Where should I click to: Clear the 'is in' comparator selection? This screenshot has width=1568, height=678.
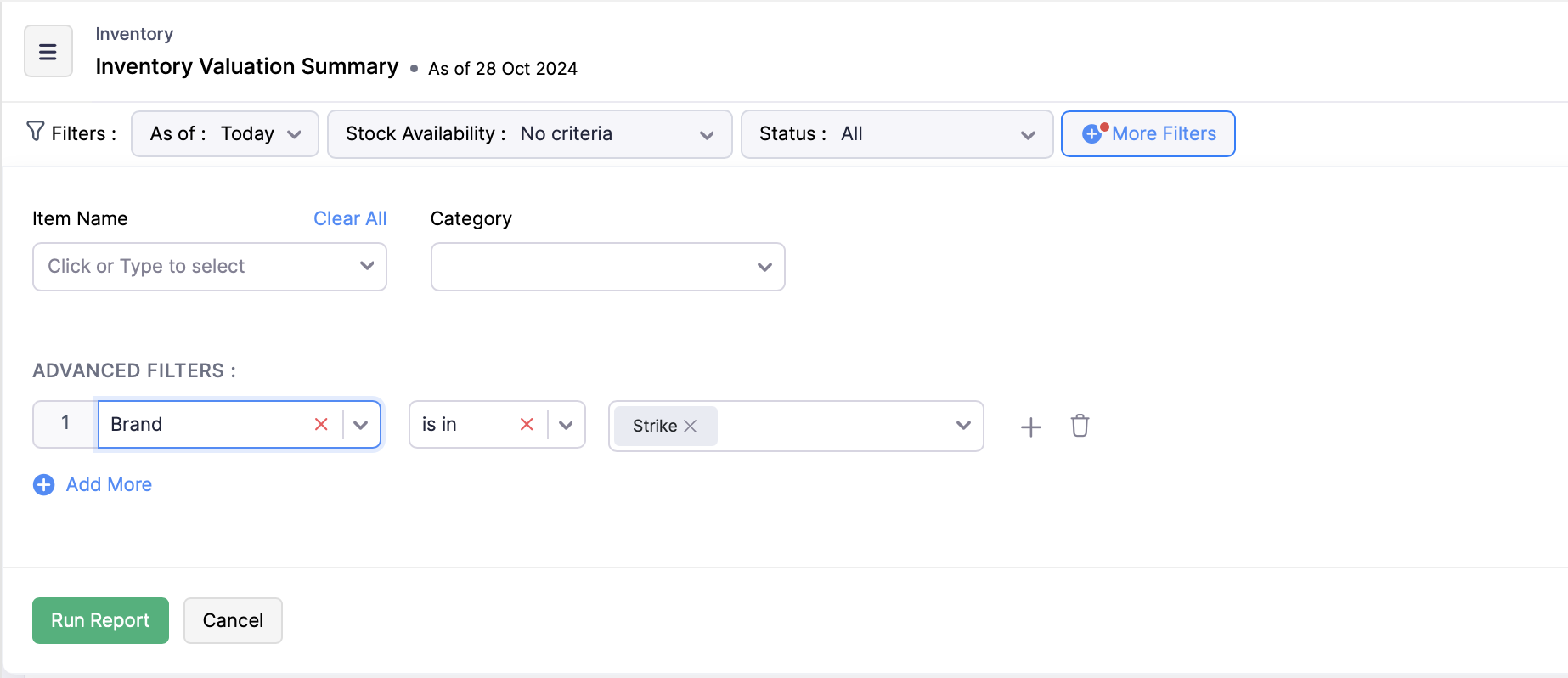[527, 424]
